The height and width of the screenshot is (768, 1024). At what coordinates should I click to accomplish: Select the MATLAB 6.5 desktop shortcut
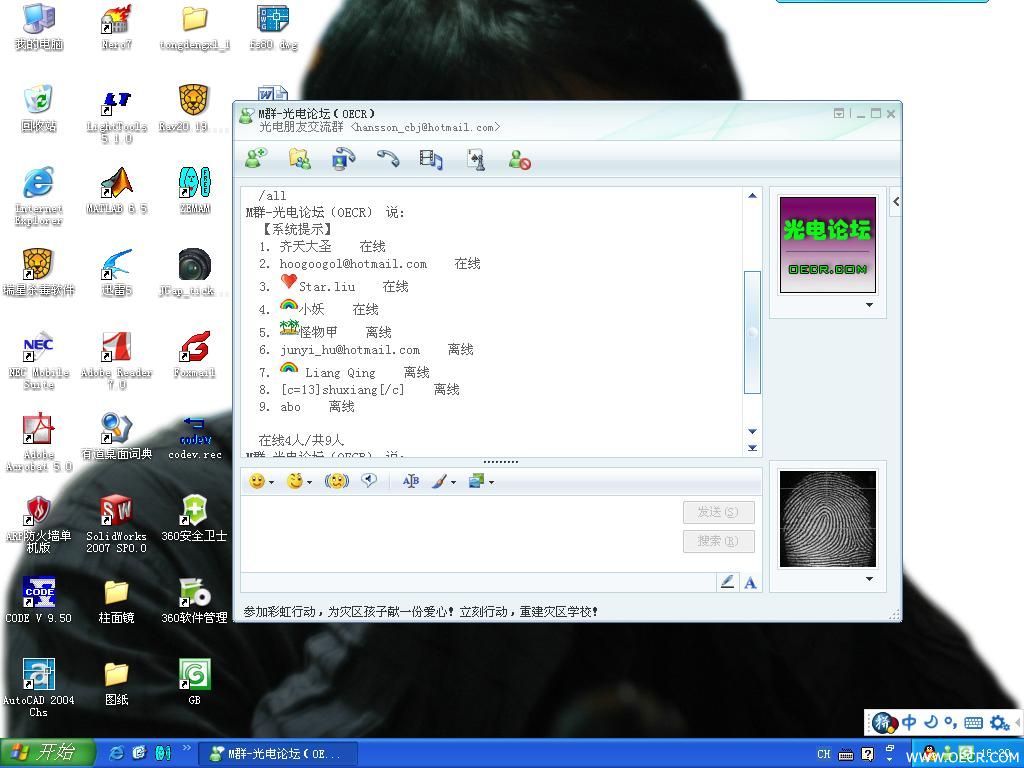pos(116,191)
